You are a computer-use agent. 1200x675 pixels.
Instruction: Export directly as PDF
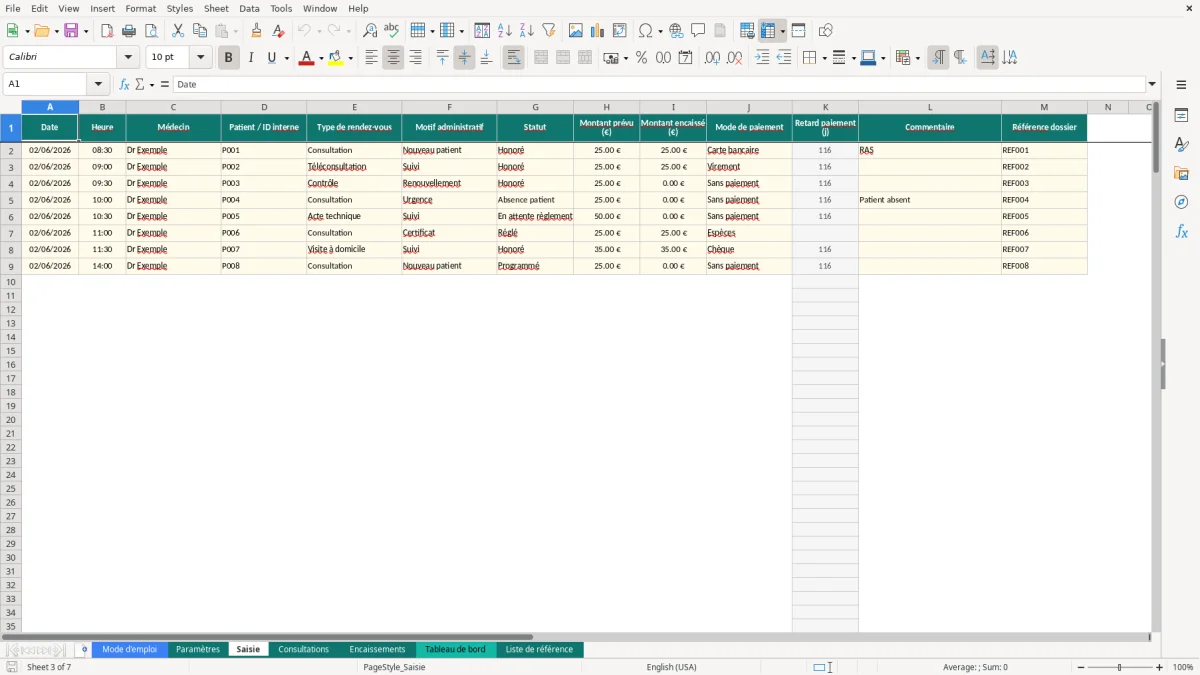click(106, 31)
